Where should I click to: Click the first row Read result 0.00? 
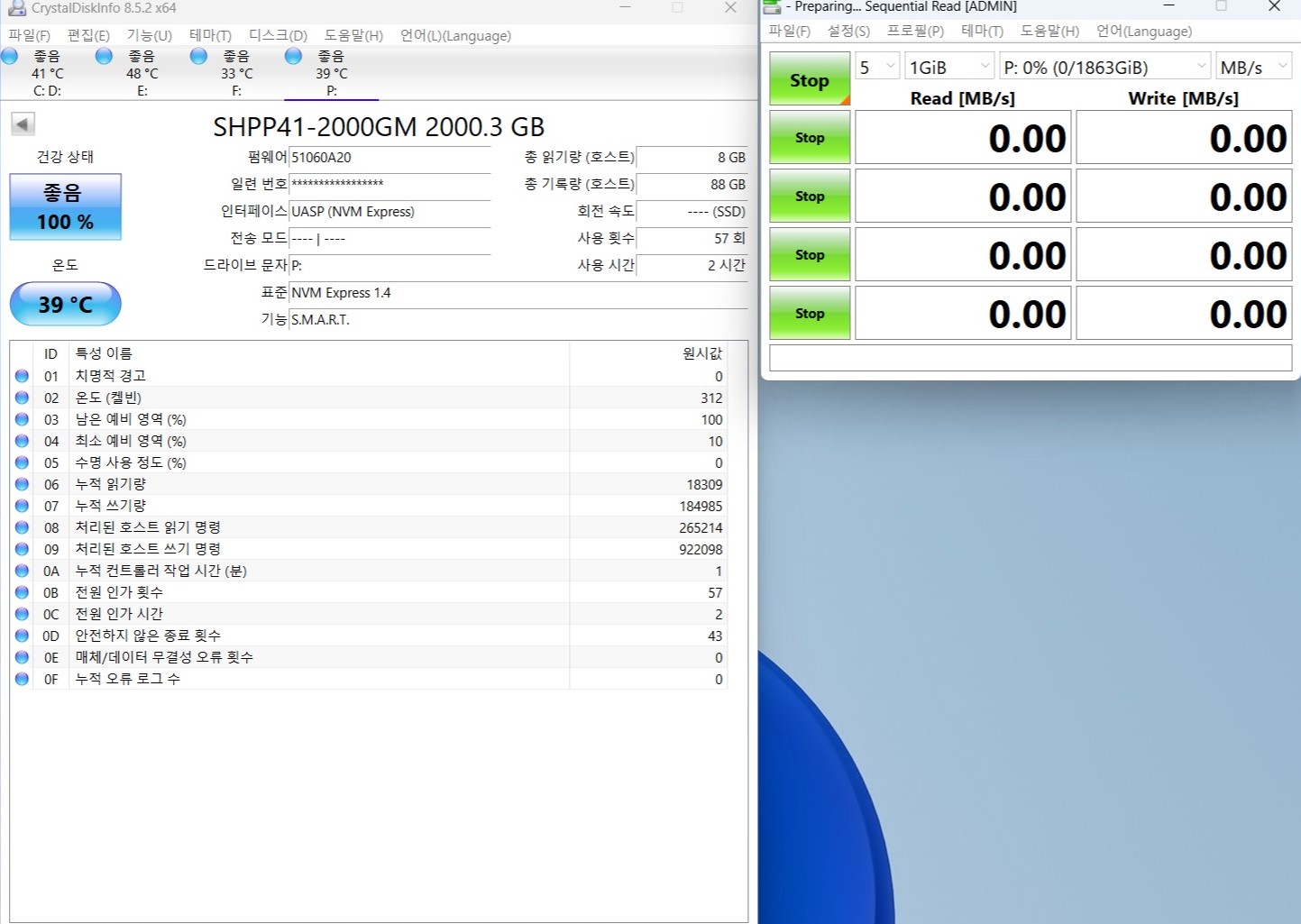click(963, 137)
